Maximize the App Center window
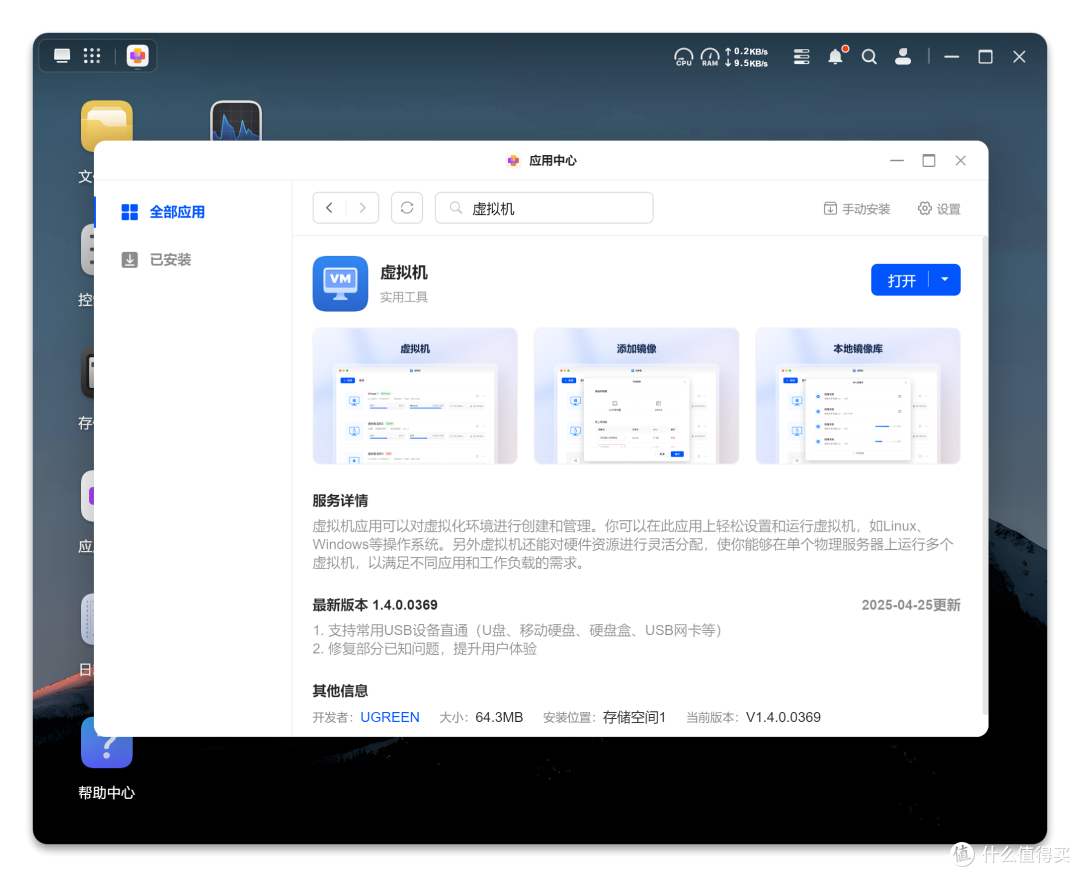Image resolution: width=1080 pixels, height=877 pixels. point(928,161)
